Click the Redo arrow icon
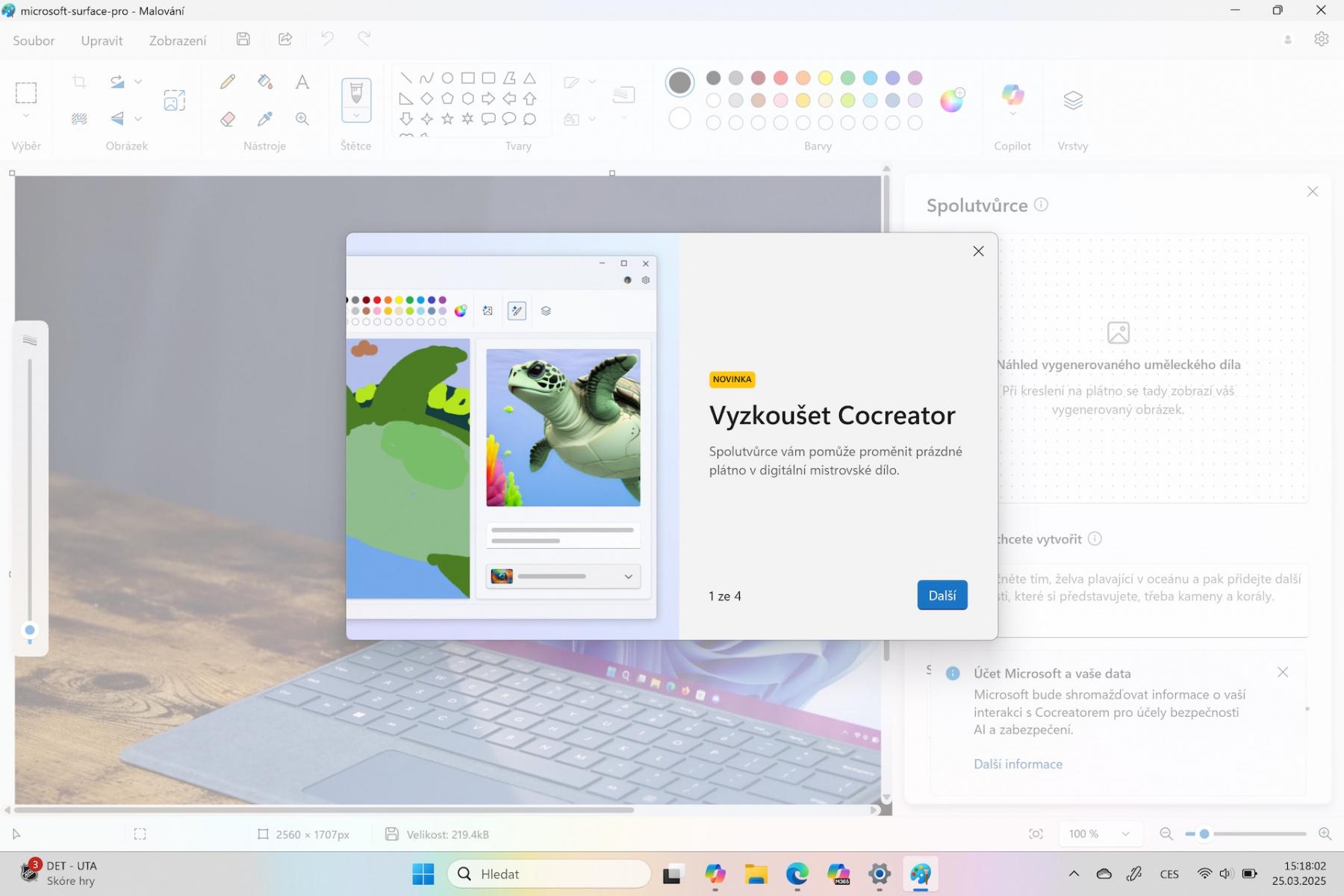Image resolution: width=1344 pixels, height=896 pixels. coord(364,39)
